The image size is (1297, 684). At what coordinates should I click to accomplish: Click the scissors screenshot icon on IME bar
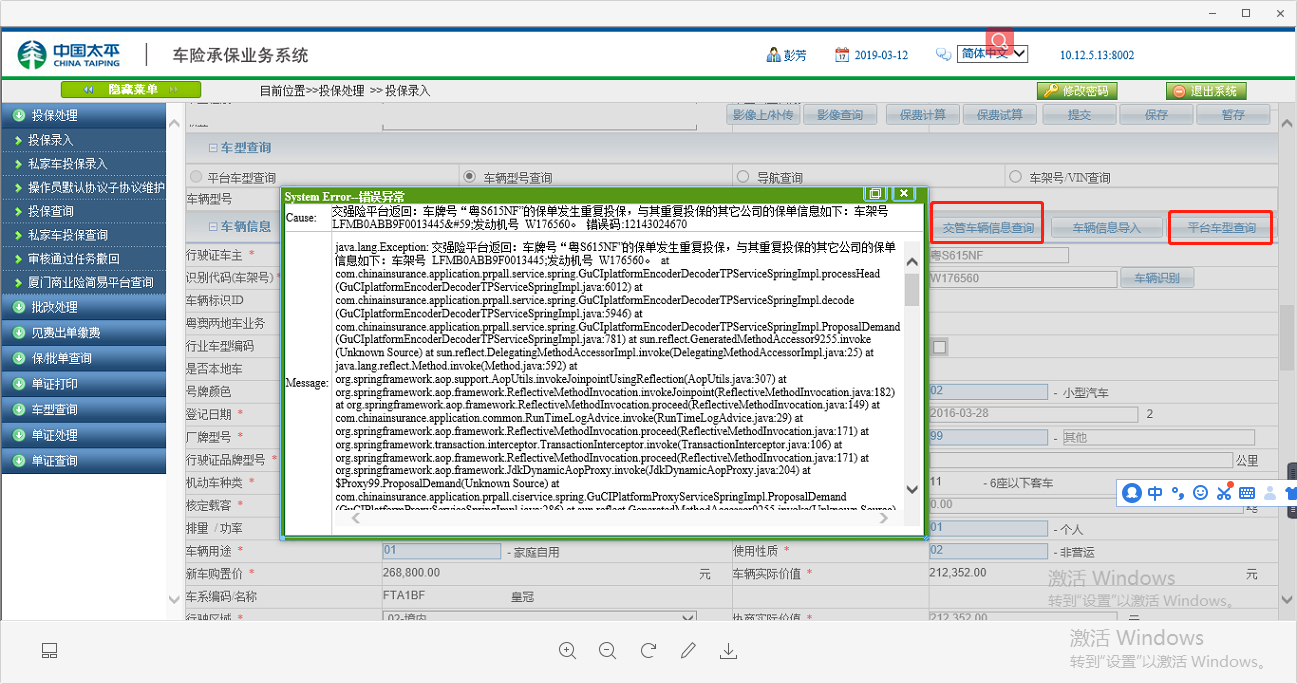[1224, 492]
